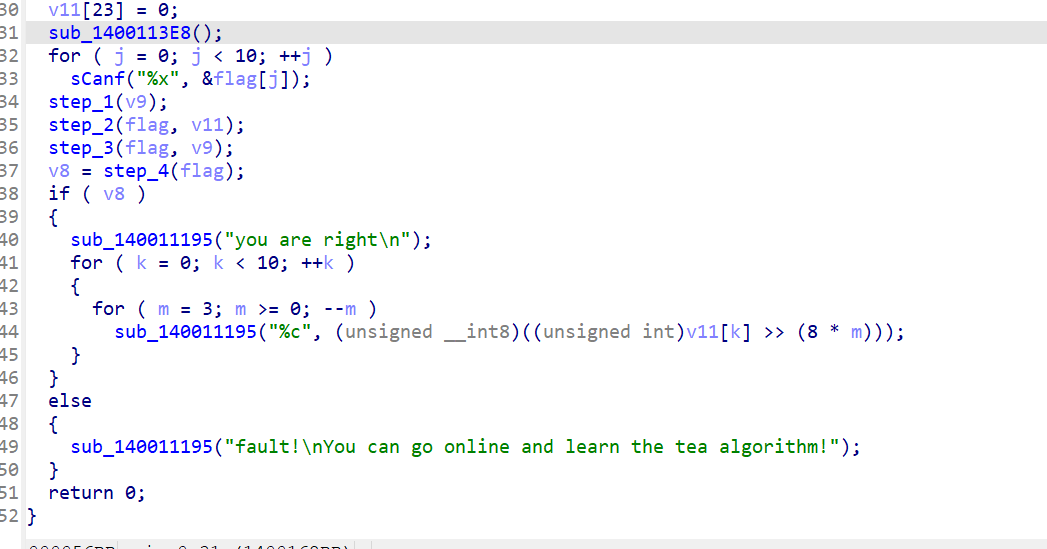The image size is (1047, 549).
Task: Click the v9 argument in step_3 call
Action: (x=202, y=148)
